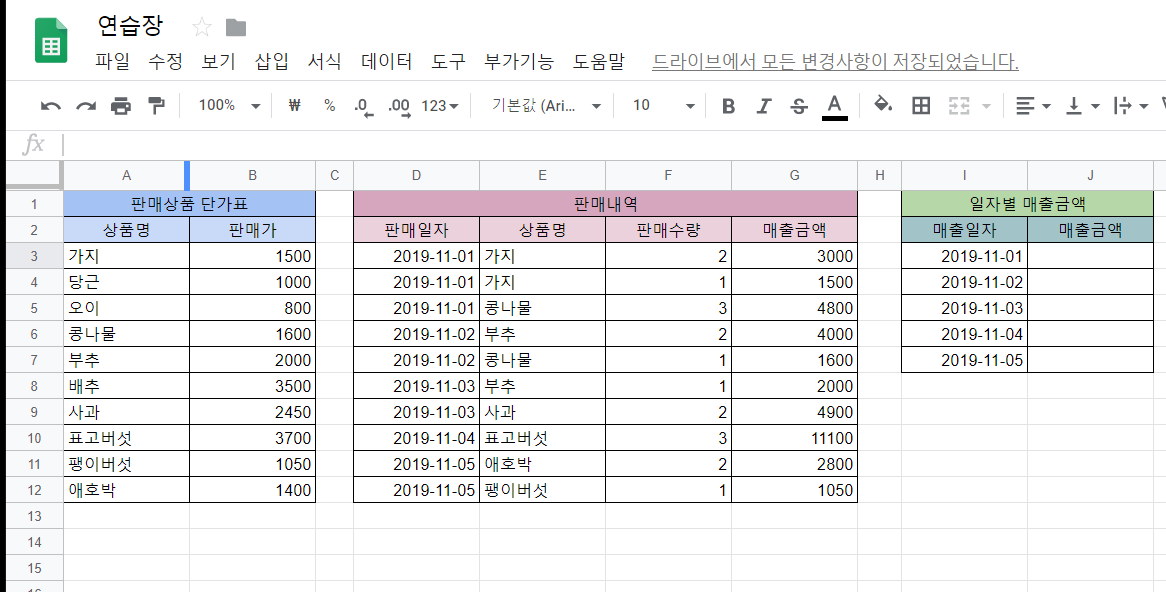Select column D header
The image size is (1166, 592).
pos(416,176)
